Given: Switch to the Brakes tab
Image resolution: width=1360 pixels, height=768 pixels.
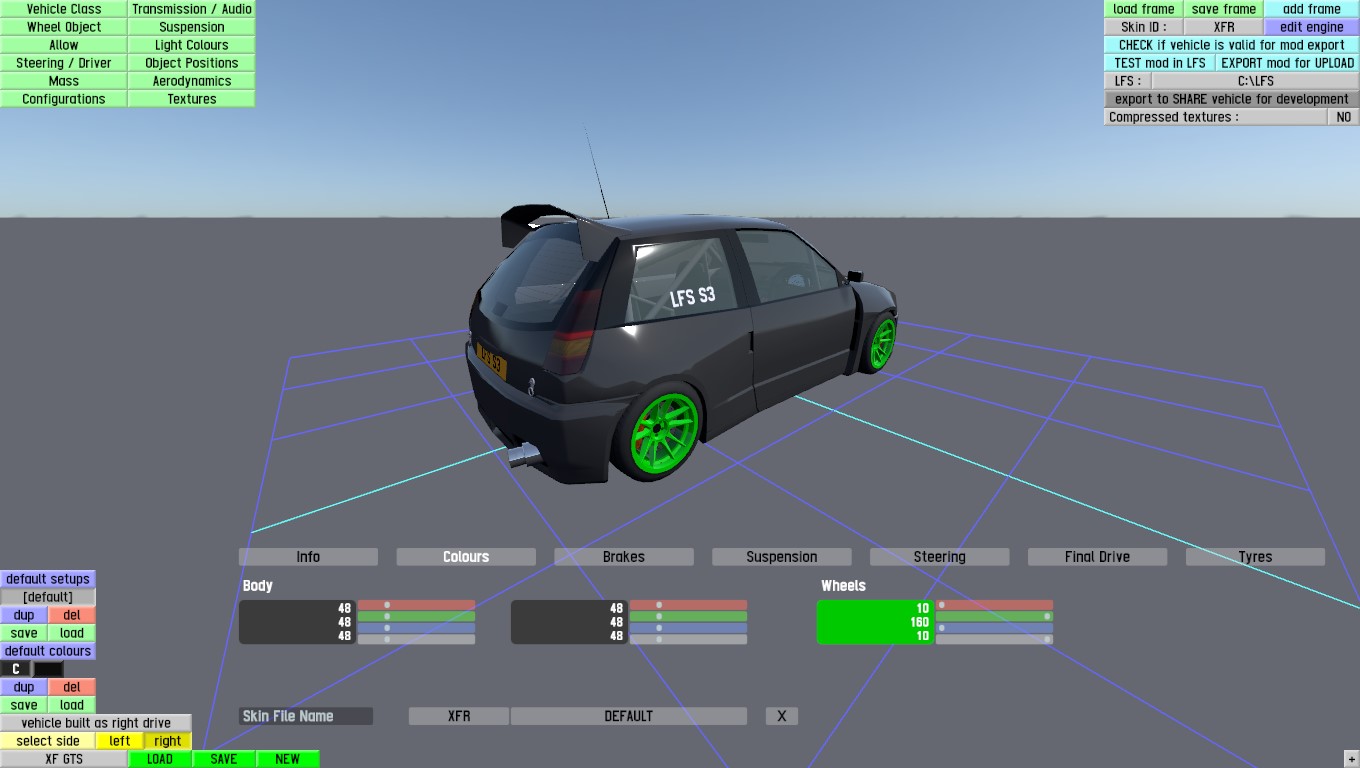Looking at the screenshot, I should click(x=624, y=557).
